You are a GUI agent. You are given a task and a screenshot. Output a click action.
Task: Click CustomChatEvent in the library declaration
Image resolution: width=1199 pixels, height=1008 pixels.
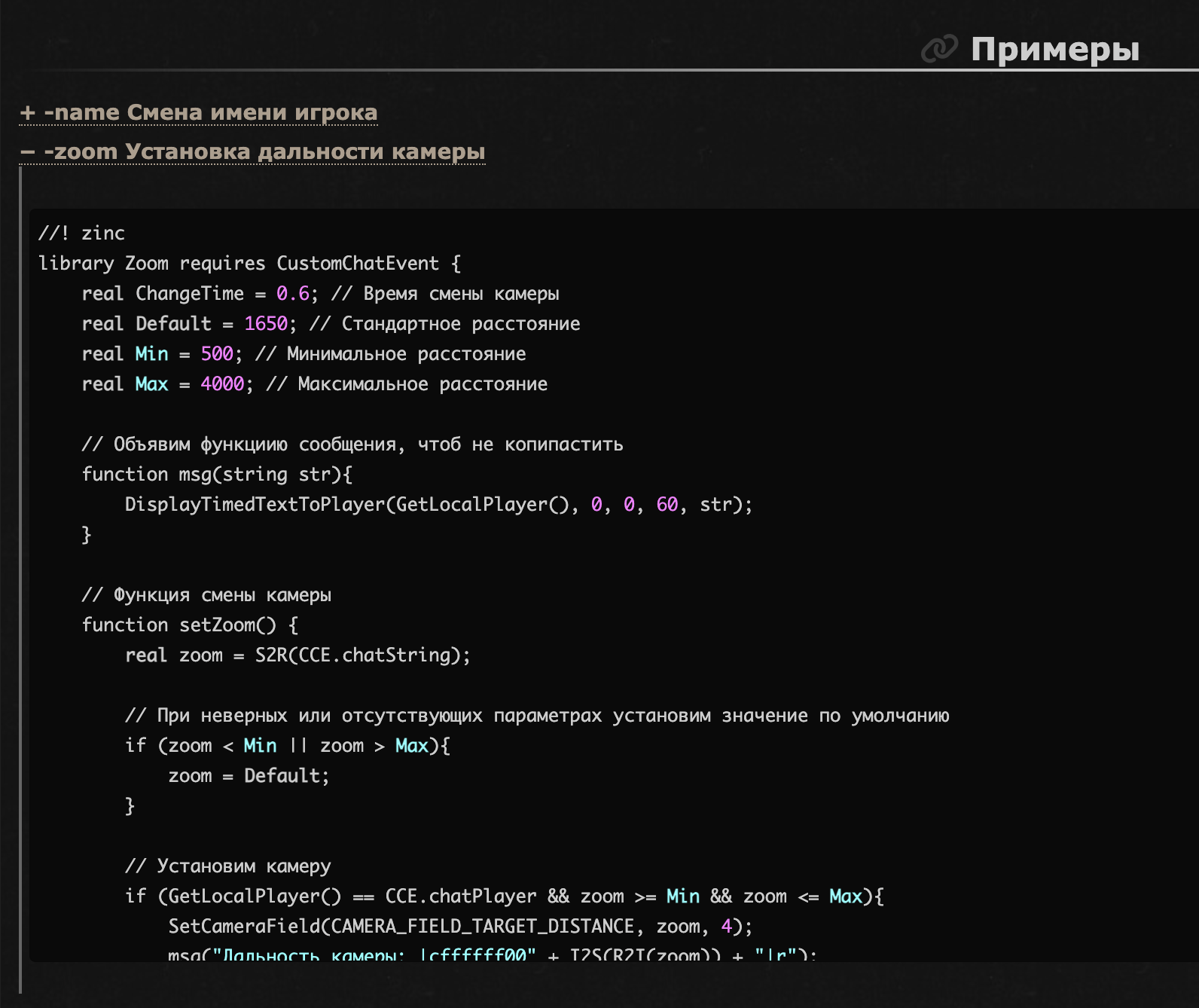pos(358,264)
